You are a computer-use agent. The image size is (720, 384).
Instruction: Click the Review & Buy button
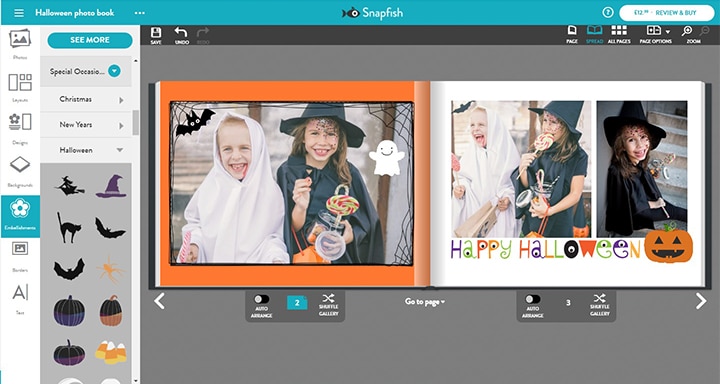click(x=667, y=13)
